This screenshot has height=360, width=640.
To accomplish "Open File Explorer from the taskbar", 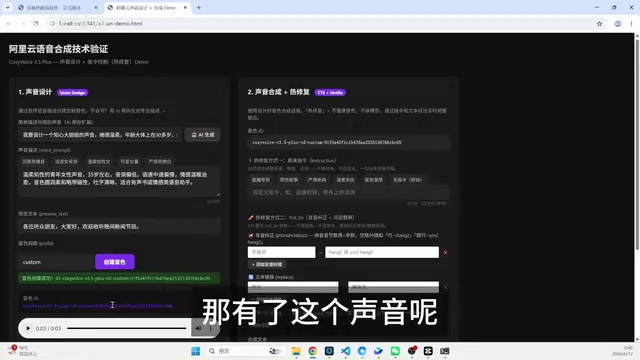I will 296,351.
